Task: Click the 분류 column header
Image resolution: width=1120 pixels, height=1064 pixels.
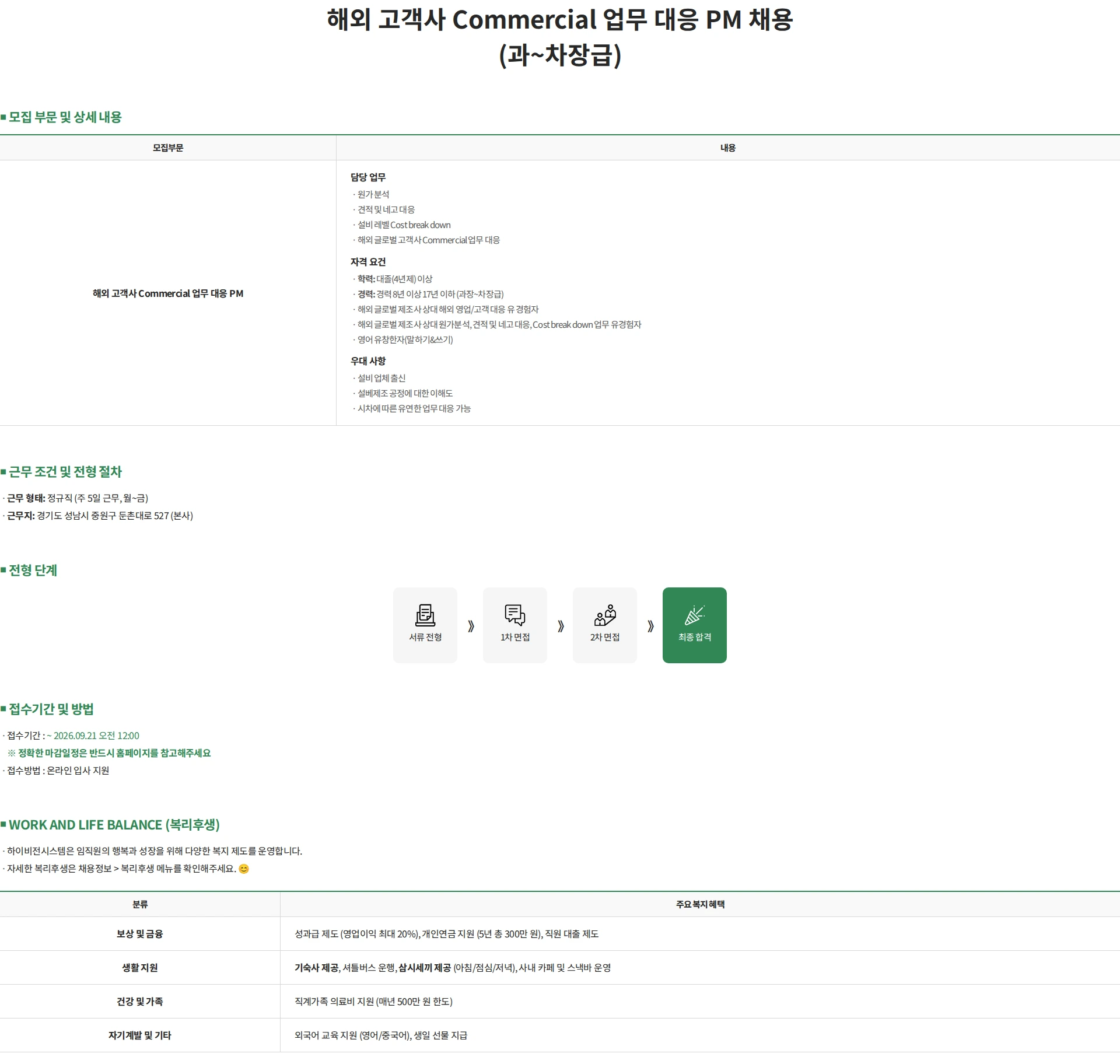Action: pyautogui.click(x=140, y=904)
